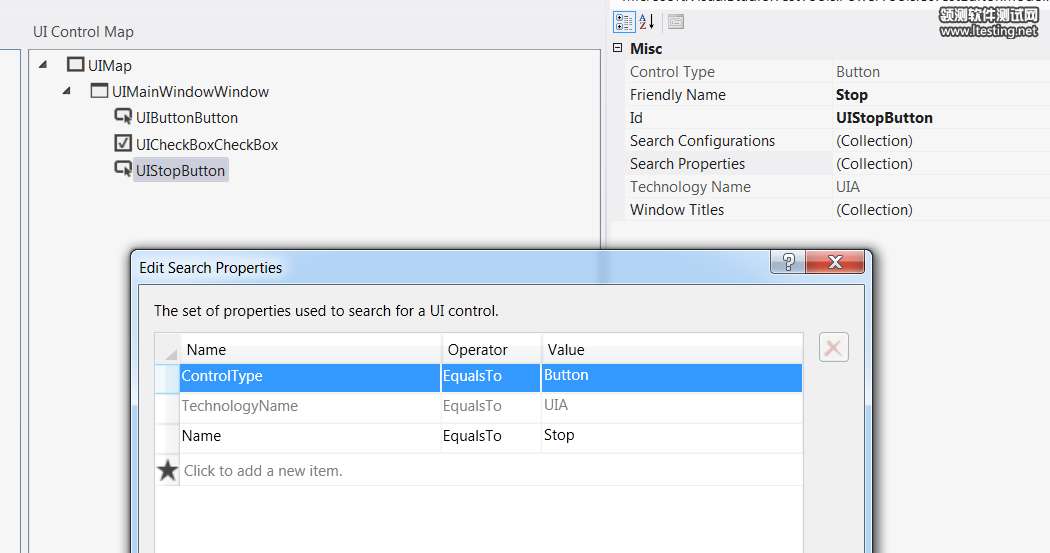Collapse the Misc property category
1050x553 pixels.
(618, 48)
